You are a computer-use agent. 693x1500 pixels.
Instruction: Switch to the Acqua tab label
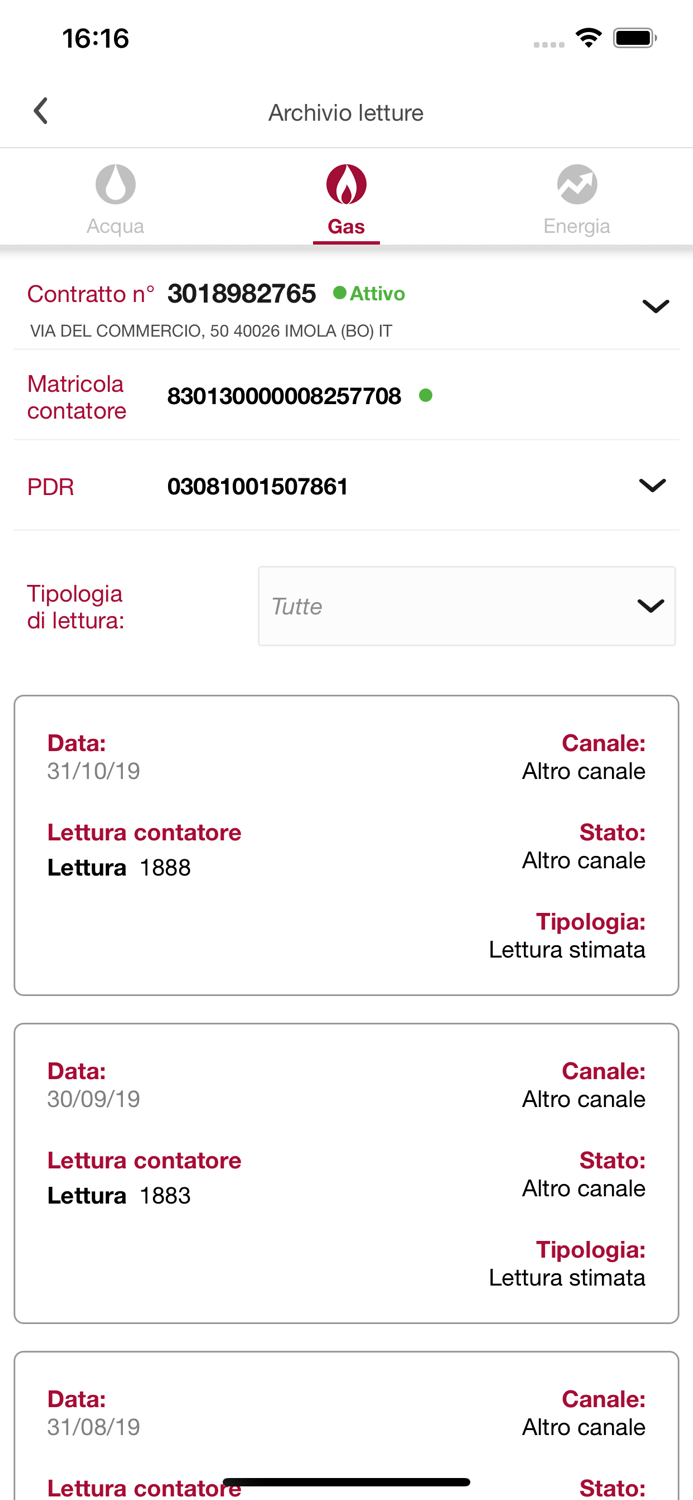(x=115, y=226)
